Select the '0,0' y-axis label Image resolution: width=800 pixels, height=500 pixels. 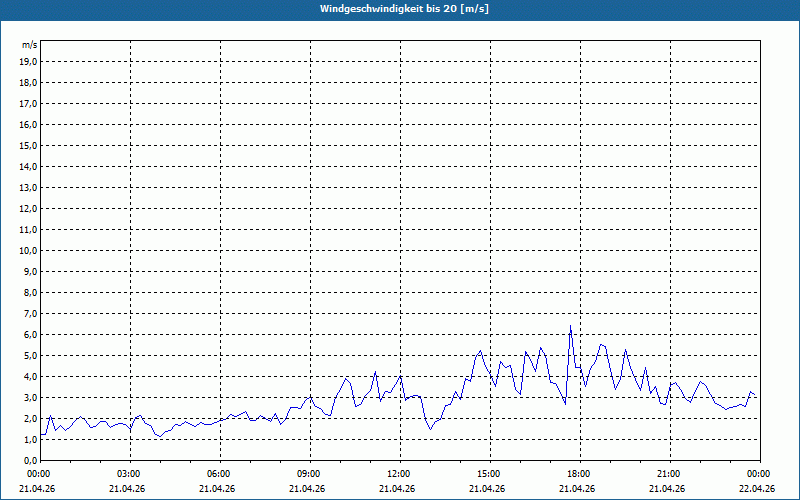(30, 460)
